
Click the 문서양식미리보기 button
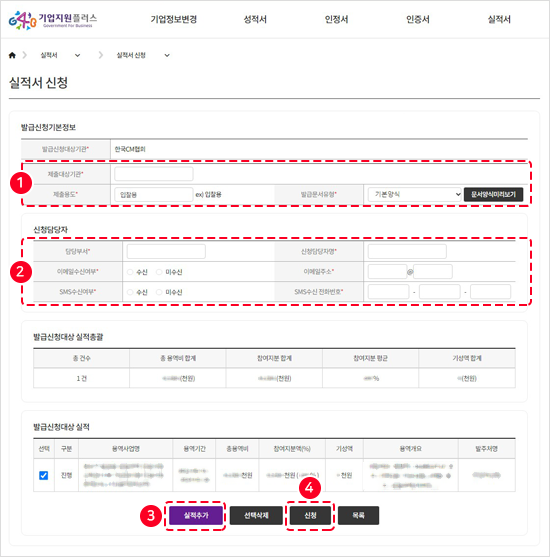(494, 194)
